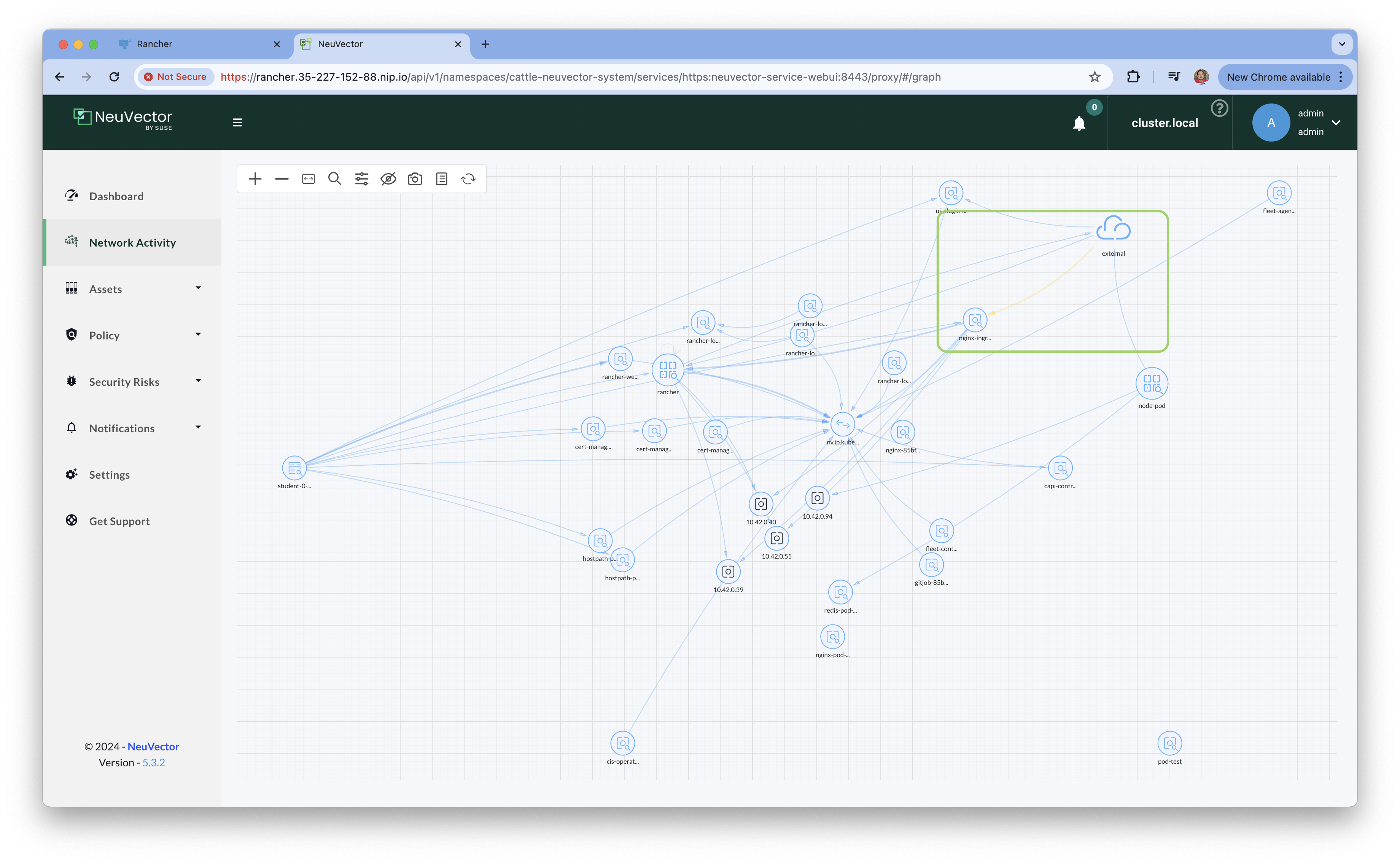Image resolution: width=1400 pixels, height=863 pixels.
Task: Open the Dashboard menu item
Action: 116,196
